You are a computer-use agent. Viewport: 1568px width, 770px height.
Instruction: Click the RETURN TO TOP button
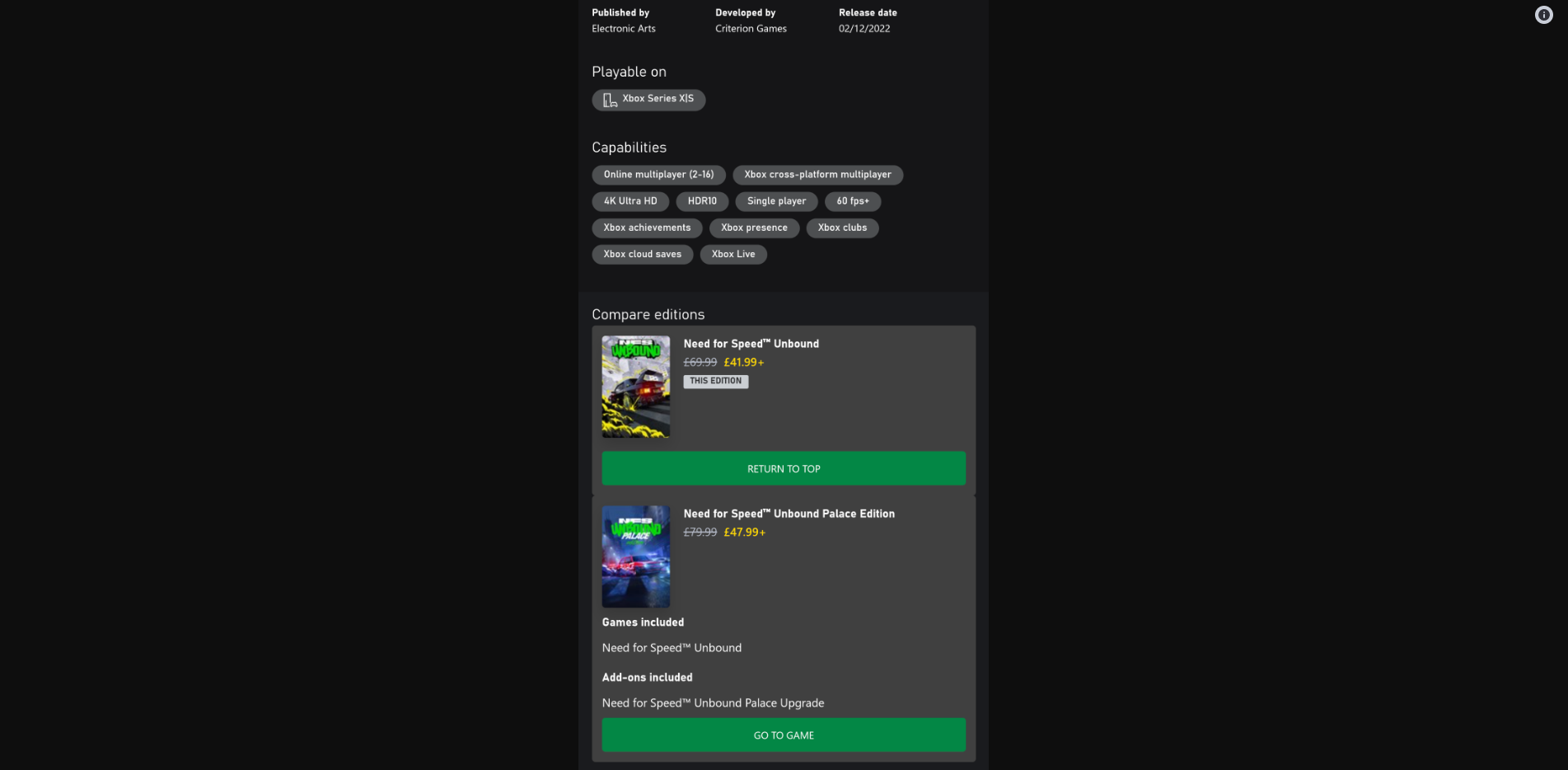pos(784,468)
